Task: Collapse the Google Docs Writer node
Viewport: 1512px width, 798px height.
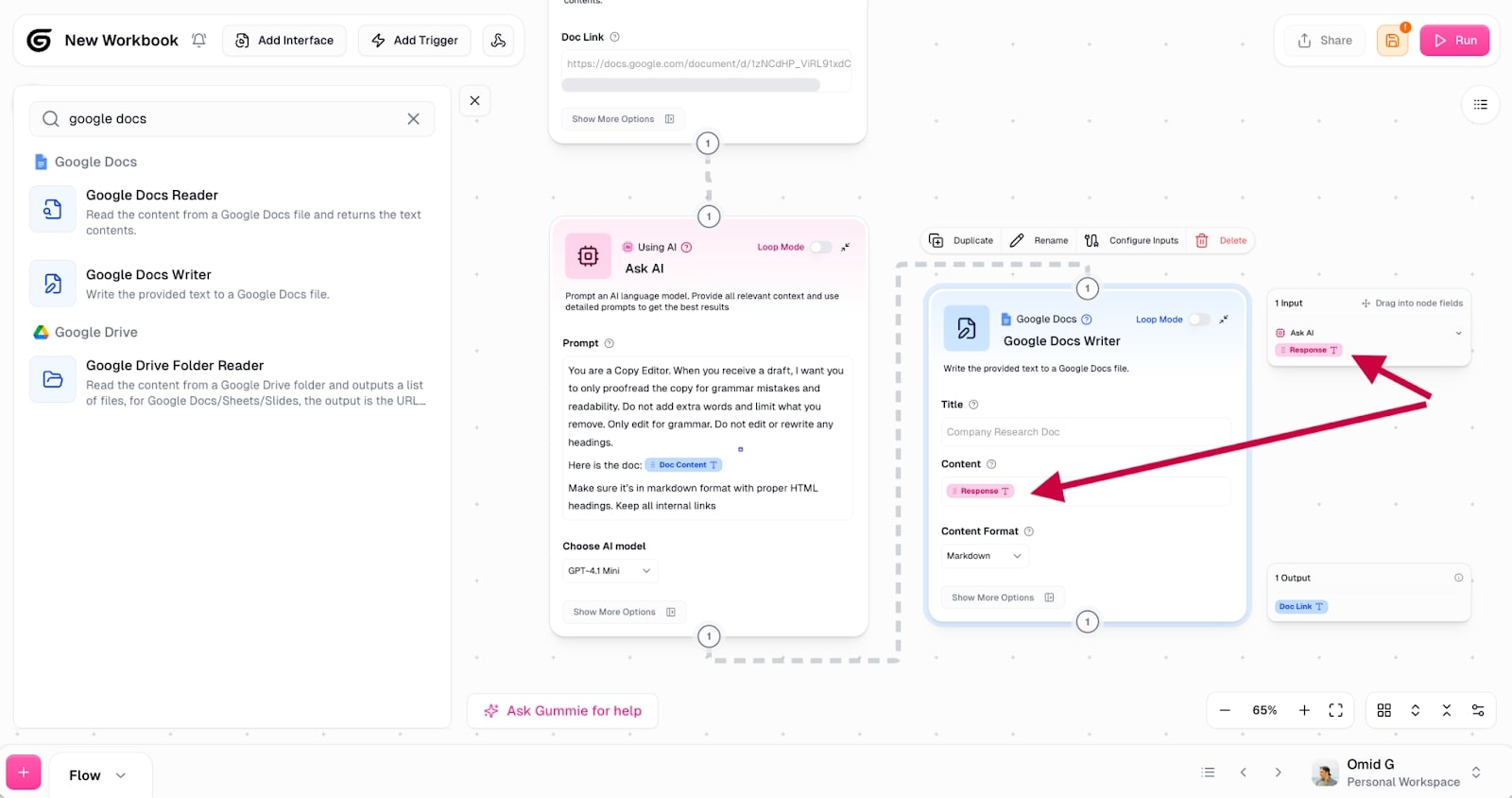Action: (1224, 320)
